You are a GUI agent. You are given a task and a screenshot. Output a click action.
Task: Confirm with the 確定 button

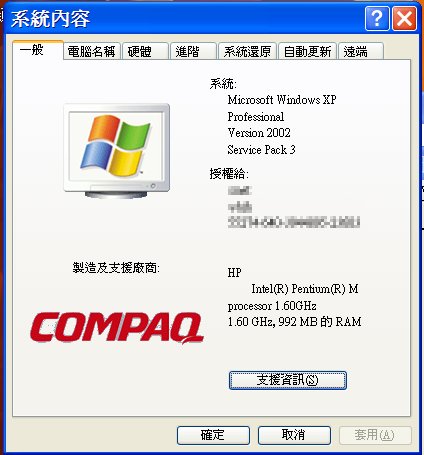[213, 435]
